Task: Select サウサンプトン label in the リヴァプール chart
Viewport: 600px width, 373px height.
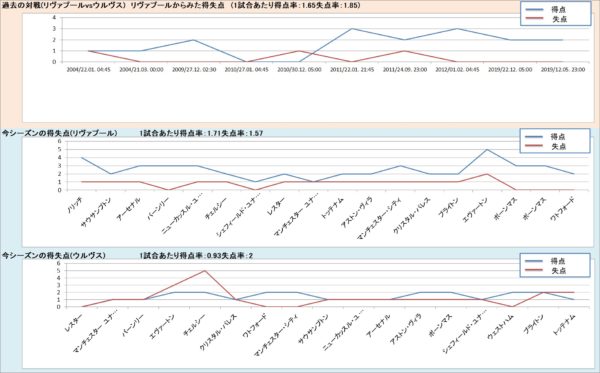Action: pos(96,212)
